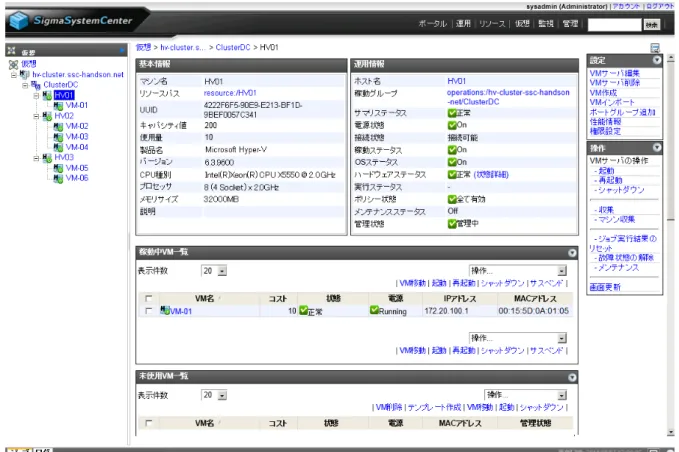The image size is (679, 452).
Task: Collapse the hv-cluster.ssc-handson.net tree node
Action: (x=14, y=75)
